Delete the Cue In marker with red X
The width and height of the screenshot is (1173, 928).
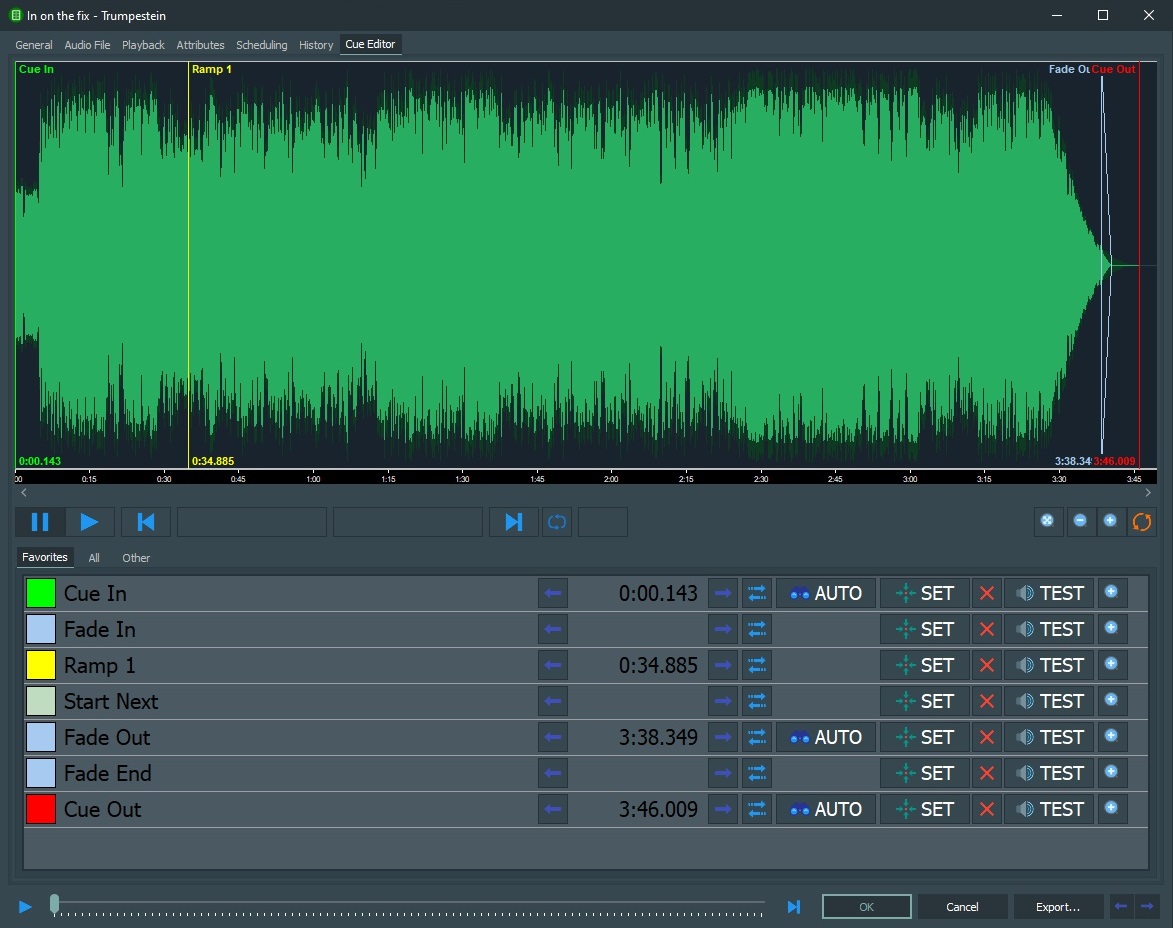pos(987,593)
